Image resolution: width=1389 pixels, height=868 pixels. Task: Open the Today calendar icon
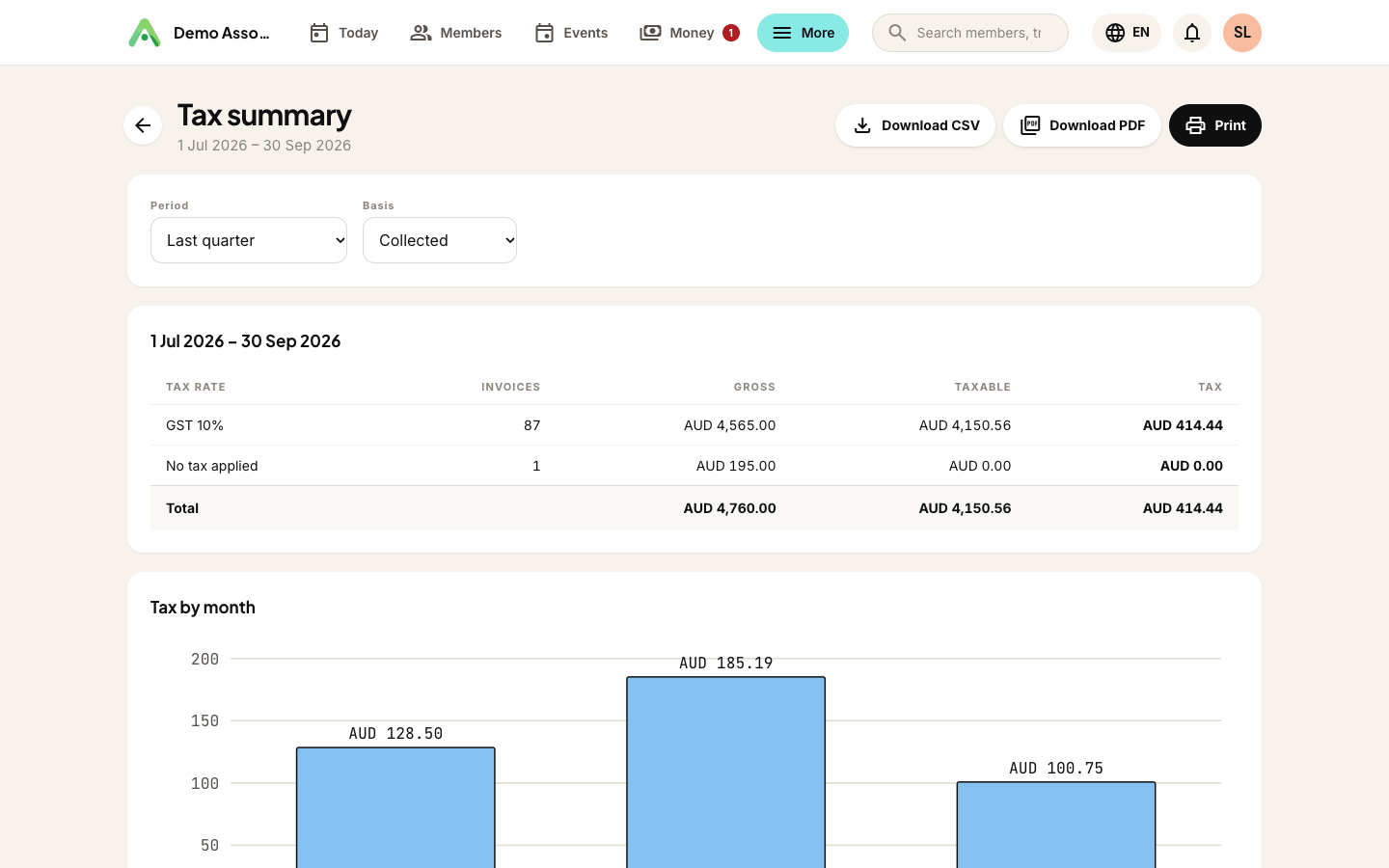click(x=319, y=33)
